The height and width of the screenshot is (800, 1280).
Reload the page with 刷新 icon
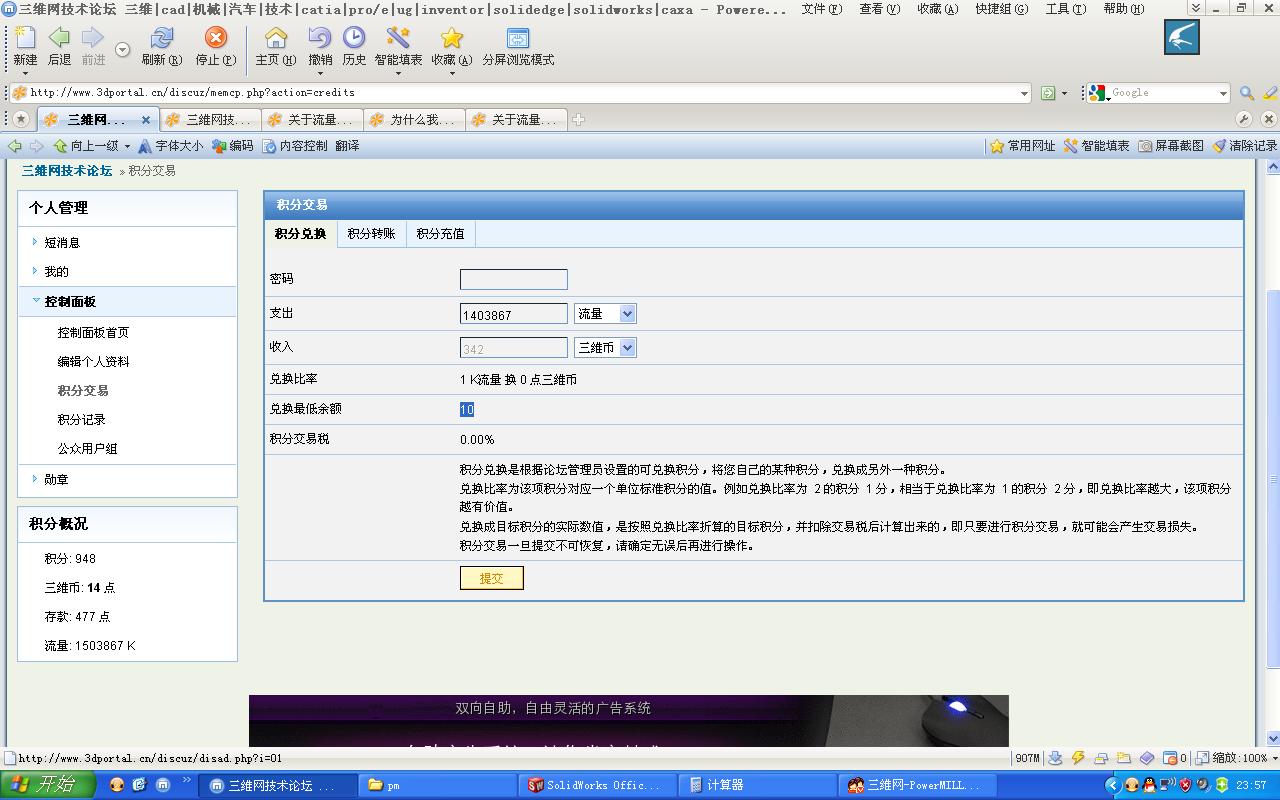[161, 39]
